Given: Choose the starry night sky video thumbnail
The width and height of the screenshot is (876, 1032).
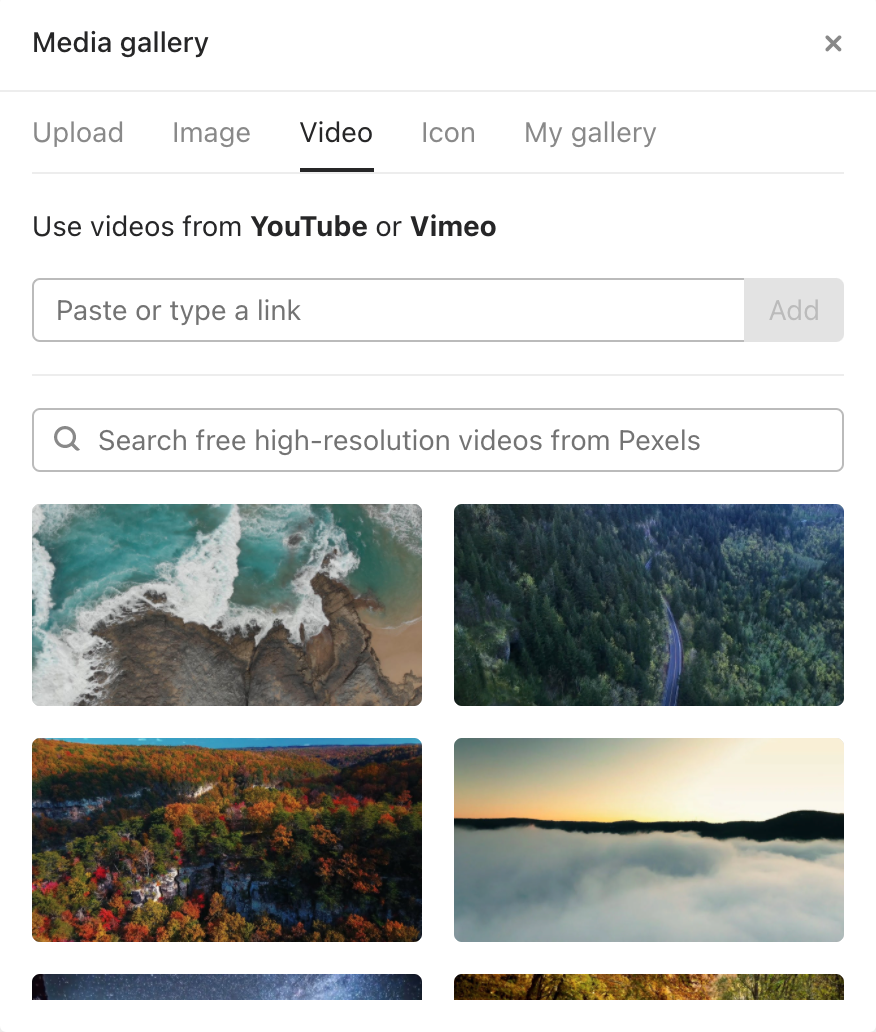Looking at the screenshot, I should coord(227,987).
